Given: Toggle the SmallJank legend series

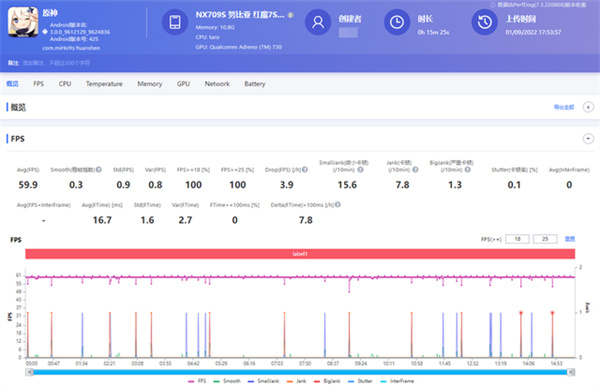Looking at the screenshot, I should 264,381.
